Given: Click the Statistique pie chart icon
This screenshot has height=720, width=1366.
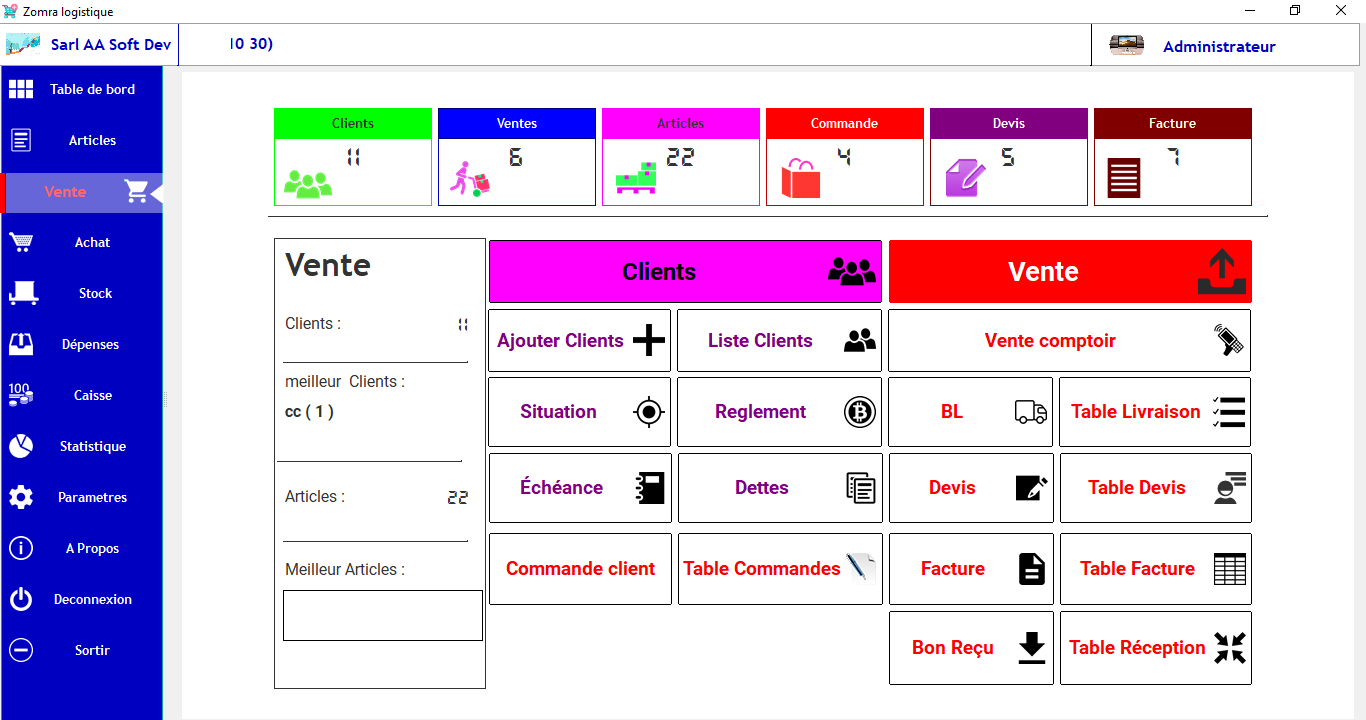Looking at the screenshot, I should 21,445.
